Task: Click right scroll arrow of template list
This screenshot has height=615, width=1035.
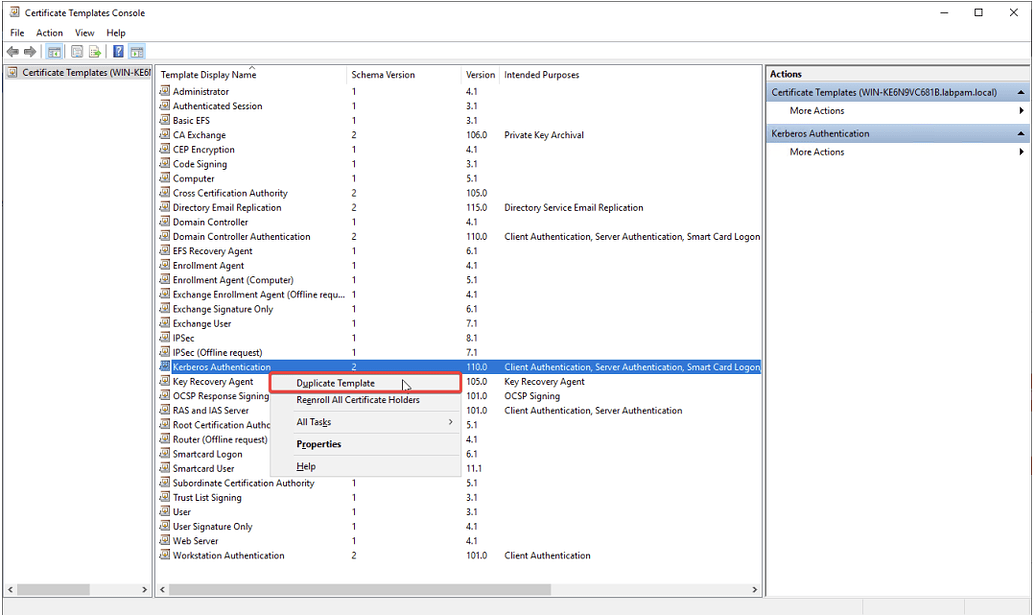Action: 754,589
